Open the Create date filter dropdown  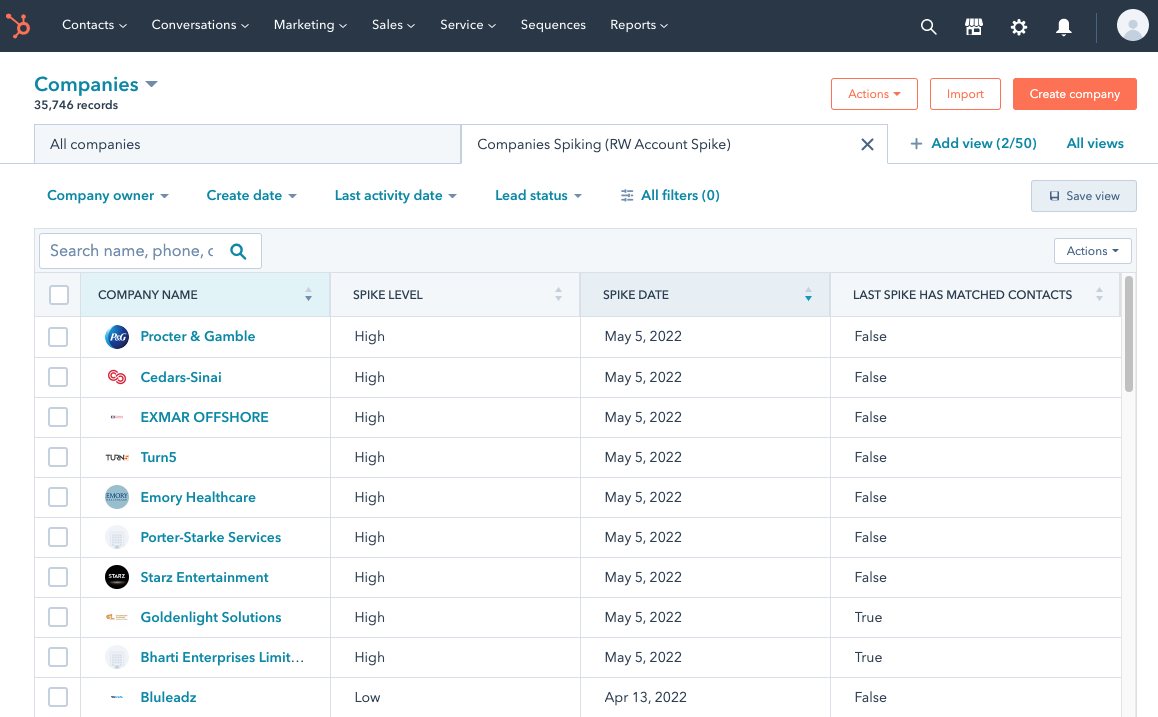[x=251, y=196]
